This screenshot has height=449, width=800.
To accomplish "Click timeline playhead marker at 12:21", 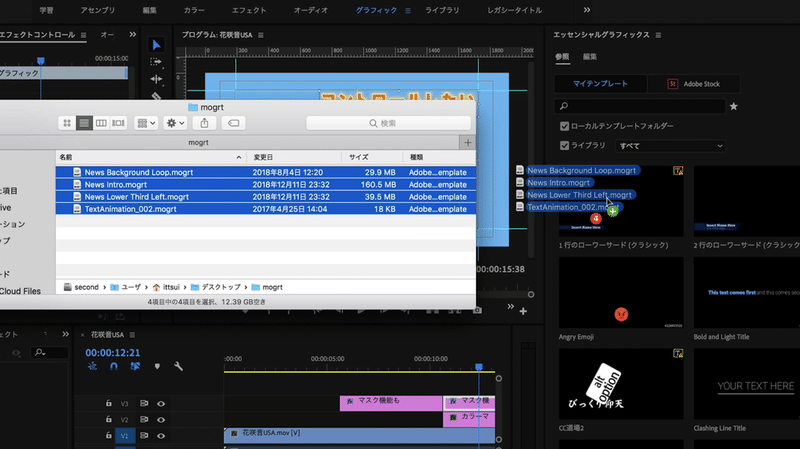I will click(479, 367).
